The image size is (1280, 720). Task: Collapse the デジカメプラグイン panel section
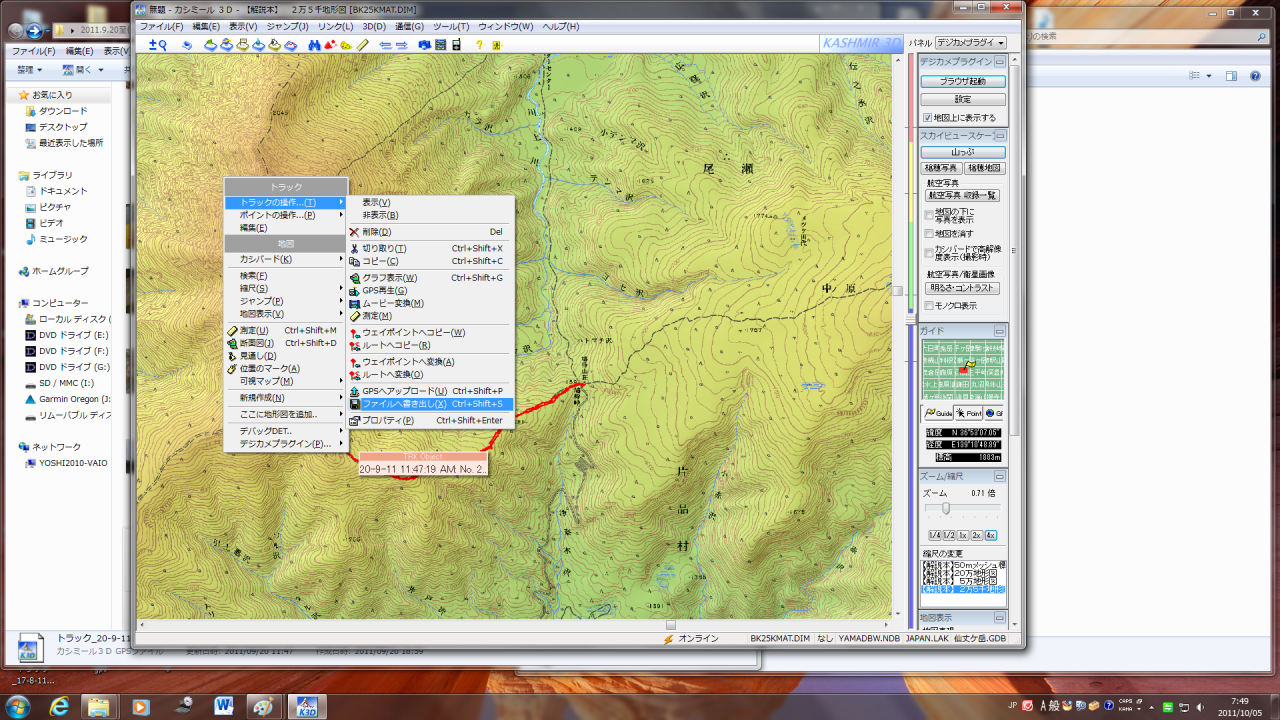pos(1000,62)
